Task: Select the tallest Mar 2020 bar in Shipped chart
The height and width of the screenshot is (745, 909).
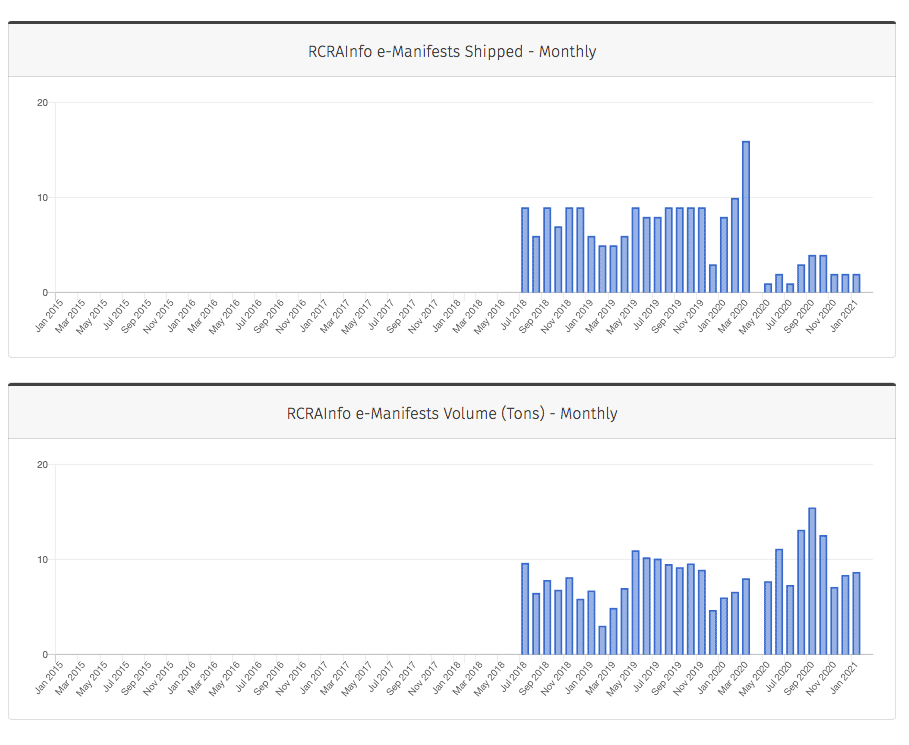Action: [746, 217]
